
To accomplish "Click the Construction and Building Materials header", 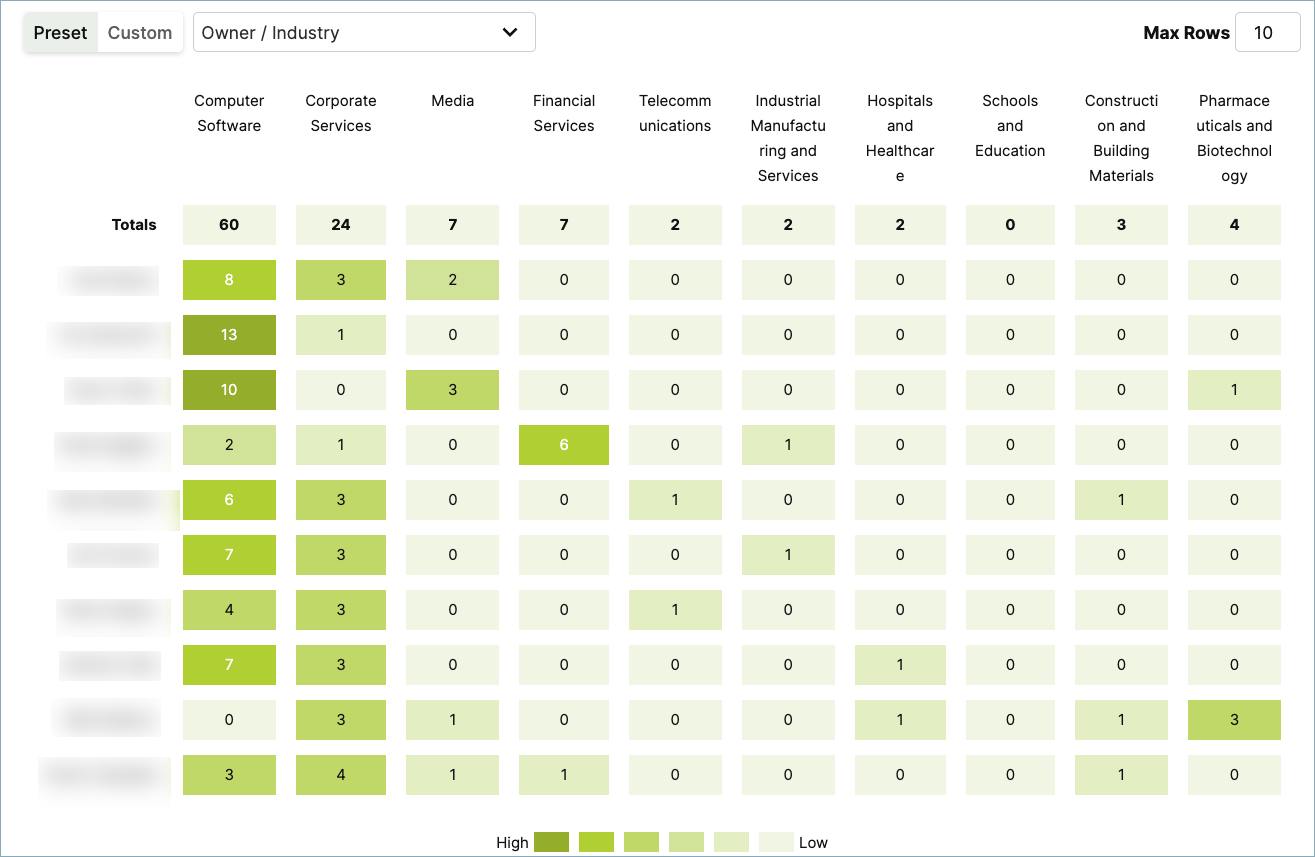I will (1121, 138).
